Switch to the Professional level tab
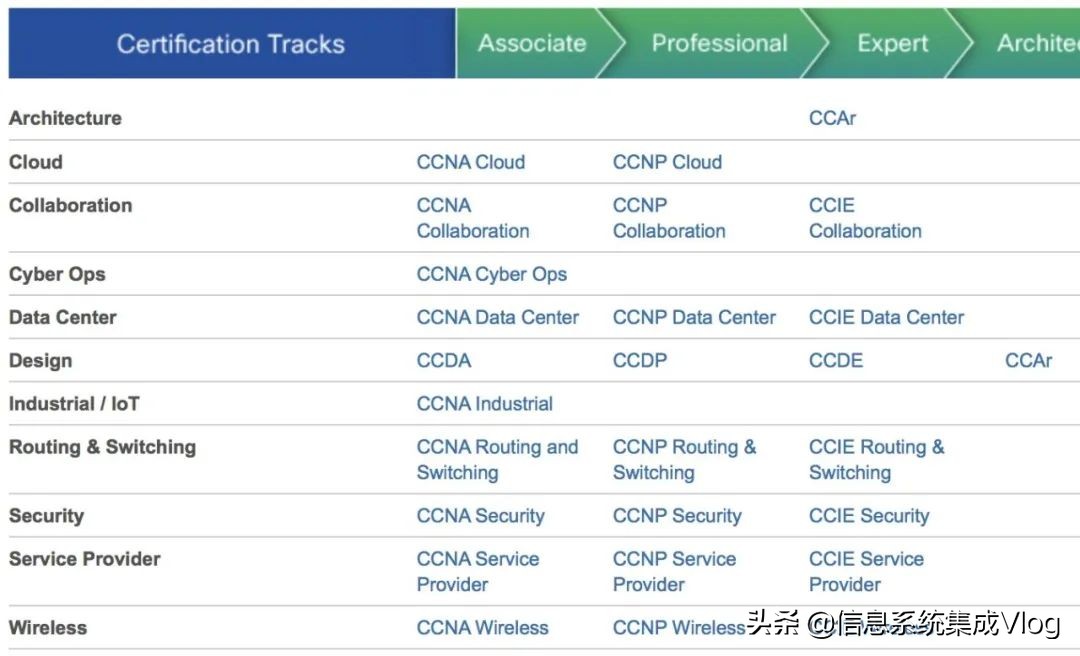This screenshot has width=1080, height=656. point(719,44)
